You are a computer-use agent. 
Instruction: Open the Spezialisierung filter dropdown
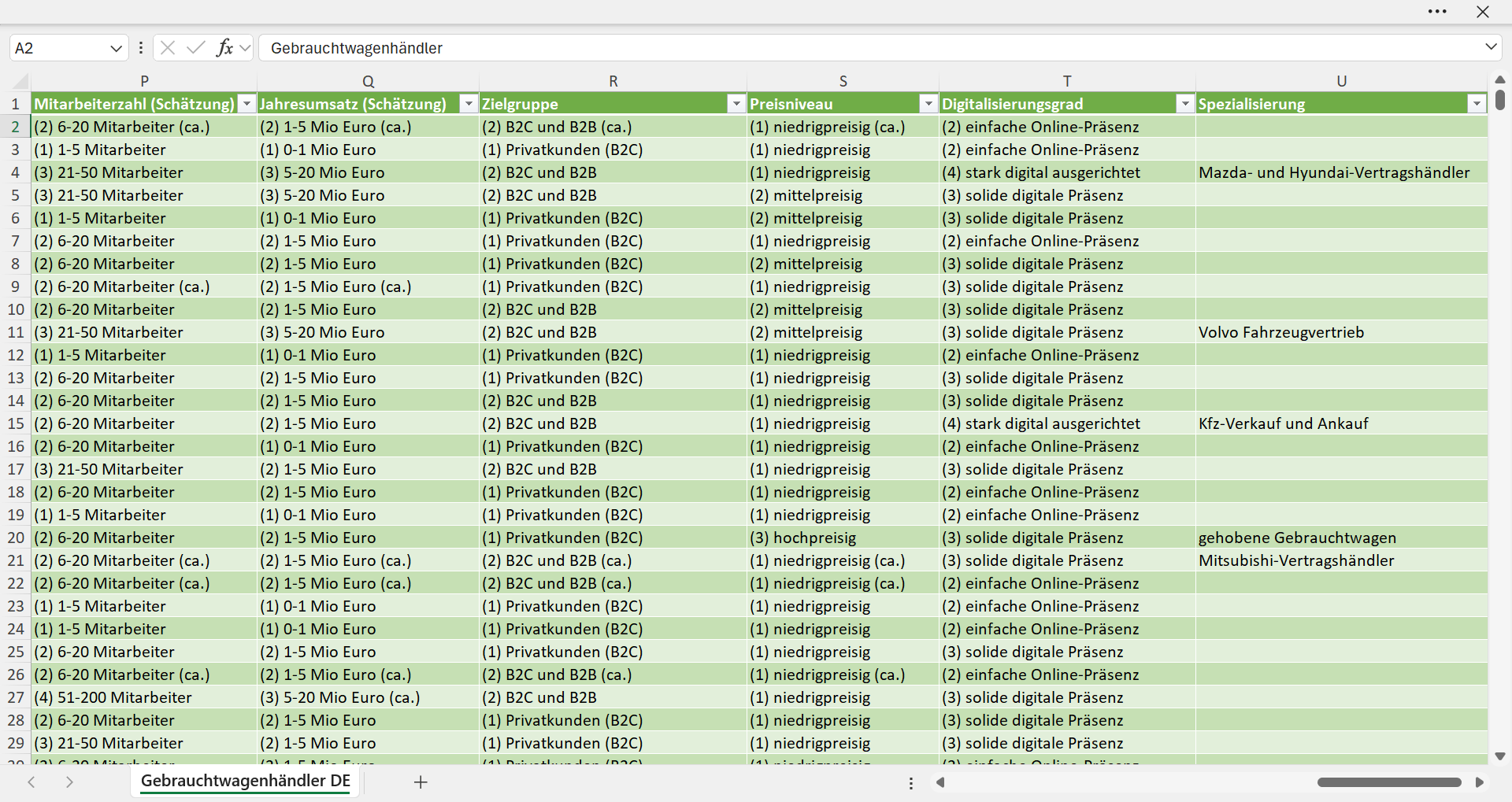(1477, 104)
